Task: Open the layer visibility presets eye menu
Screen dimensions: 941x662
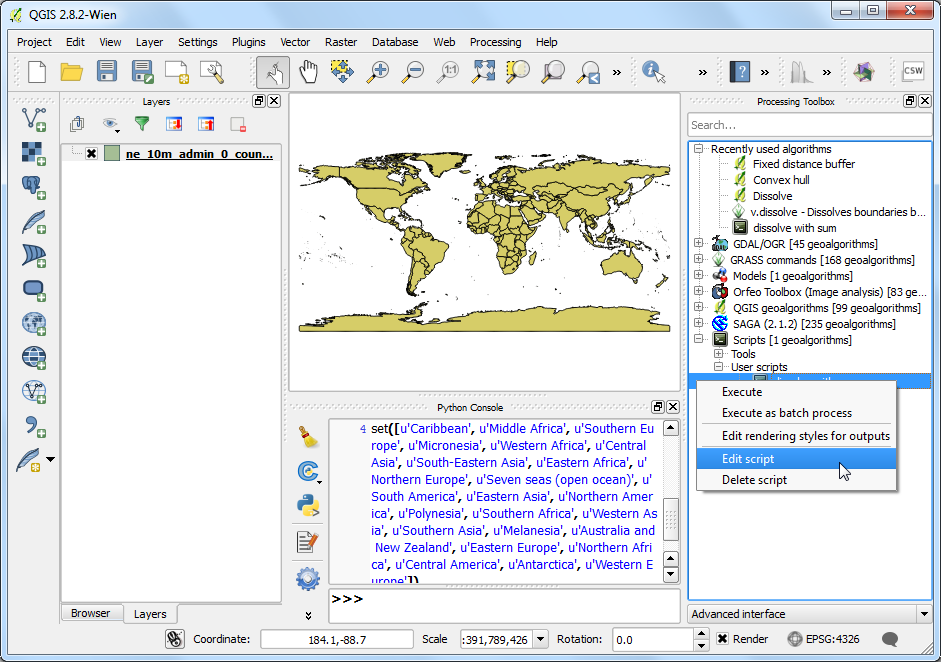Action: pyautogui.click(x=110, y=124)
